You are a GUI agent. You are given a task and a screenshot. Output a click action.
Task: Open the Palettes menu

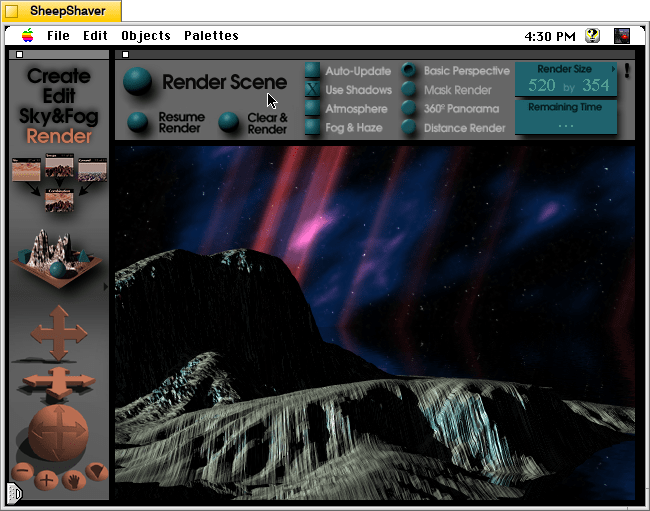211,36
